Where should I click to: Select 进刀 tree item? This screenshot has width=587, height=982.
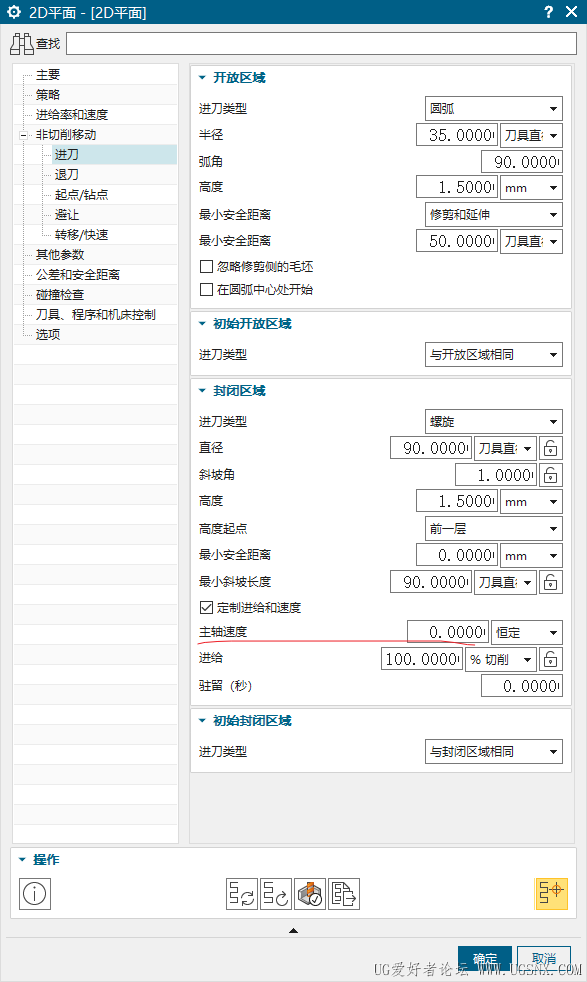point(66,155)
